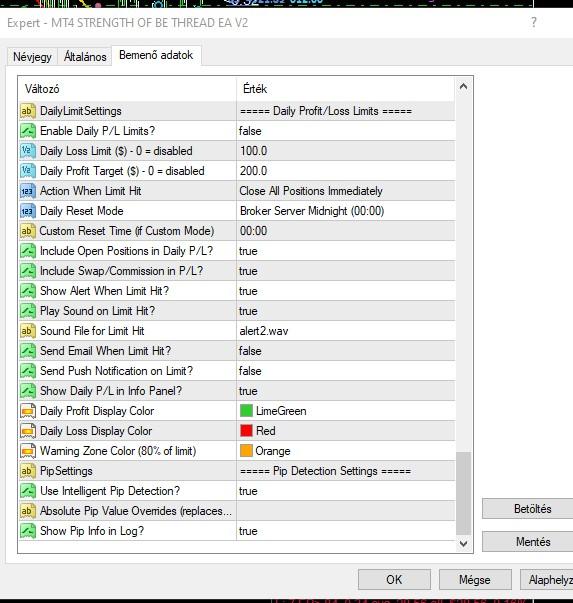This screenshot has width=573, height=603.
Task: Edit the Custom Reset Time value 00:00
Action: coord(346,231)
